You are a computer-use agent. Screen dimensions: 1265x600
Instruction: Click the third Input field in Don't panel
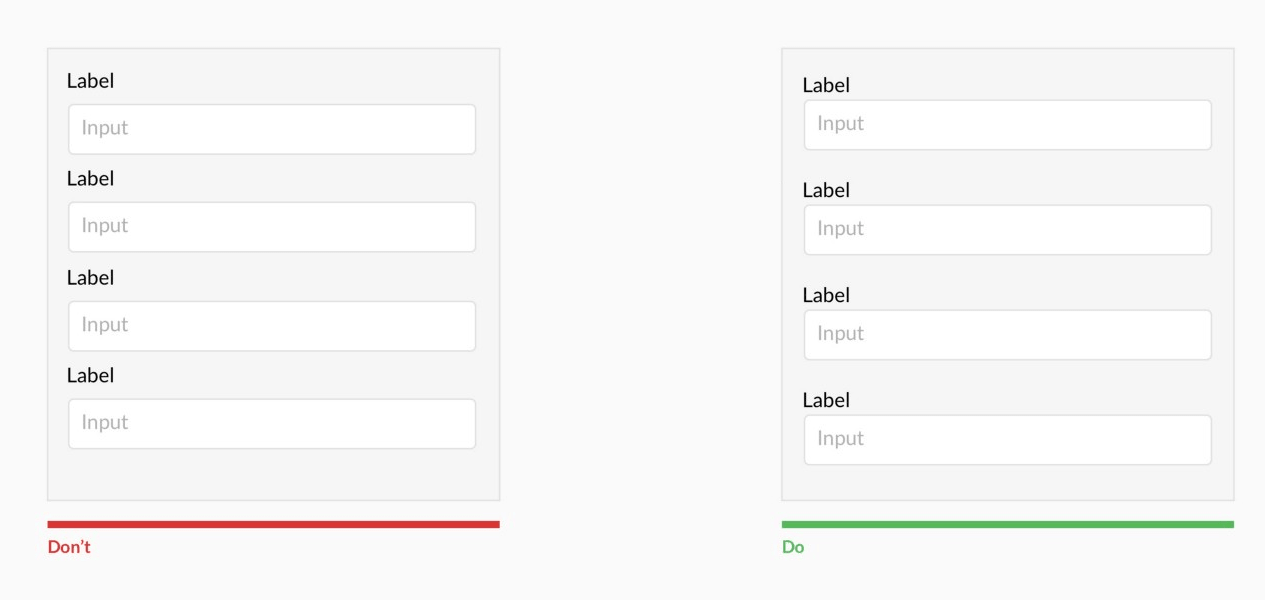[271, 325]
